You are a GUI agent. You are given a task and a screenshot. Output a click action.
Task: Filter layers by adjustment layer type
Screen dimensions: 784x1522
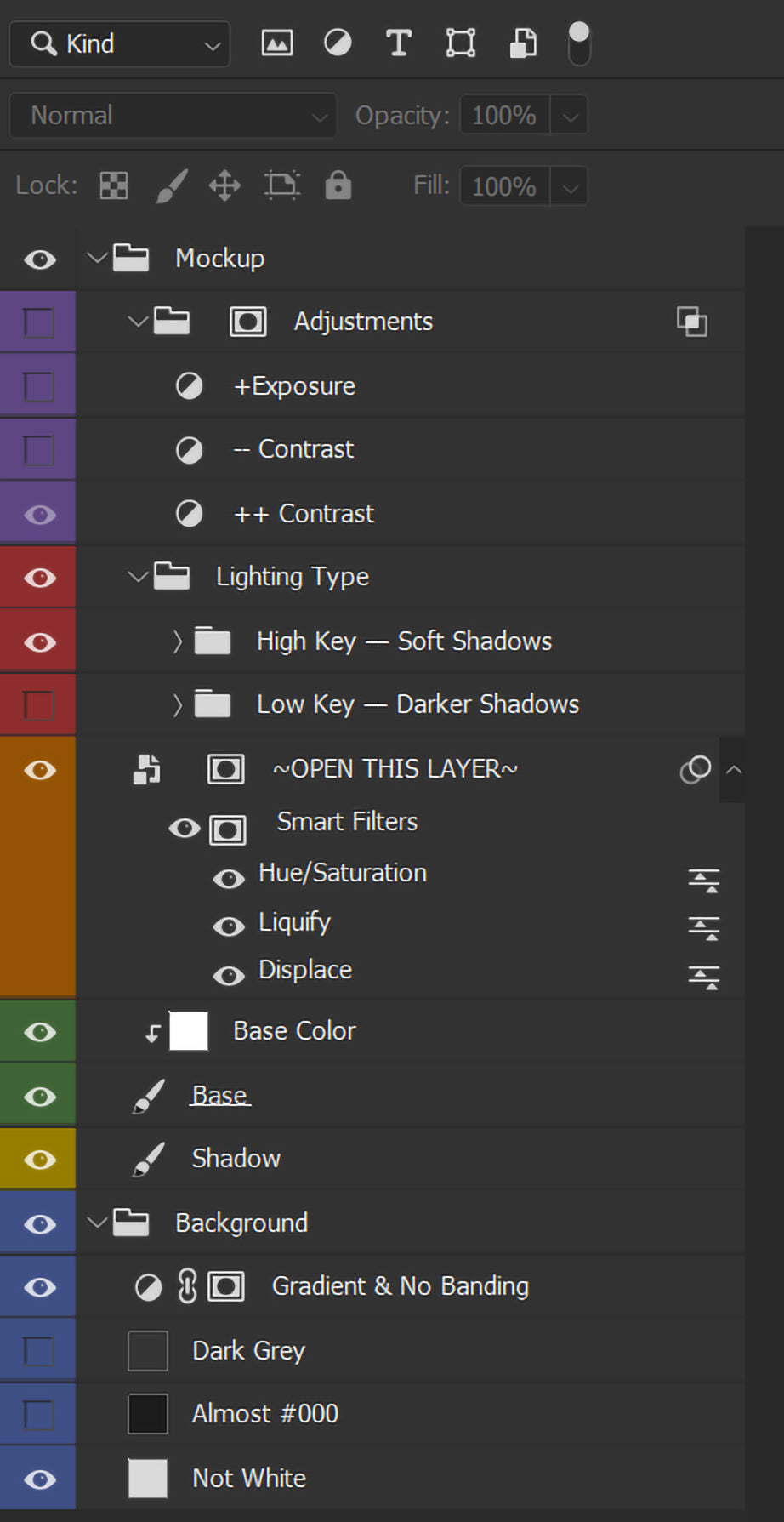(x=338, y=43)
